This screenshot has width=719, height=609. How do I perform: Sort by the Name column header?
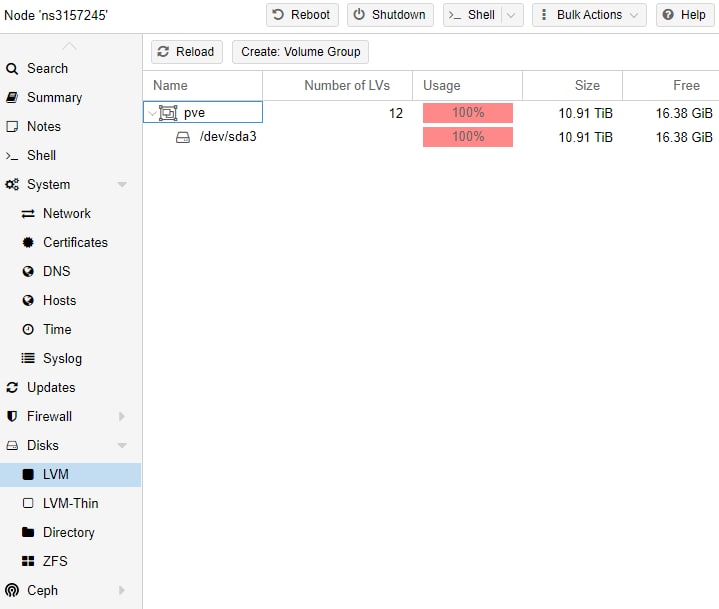click(203, 85)
